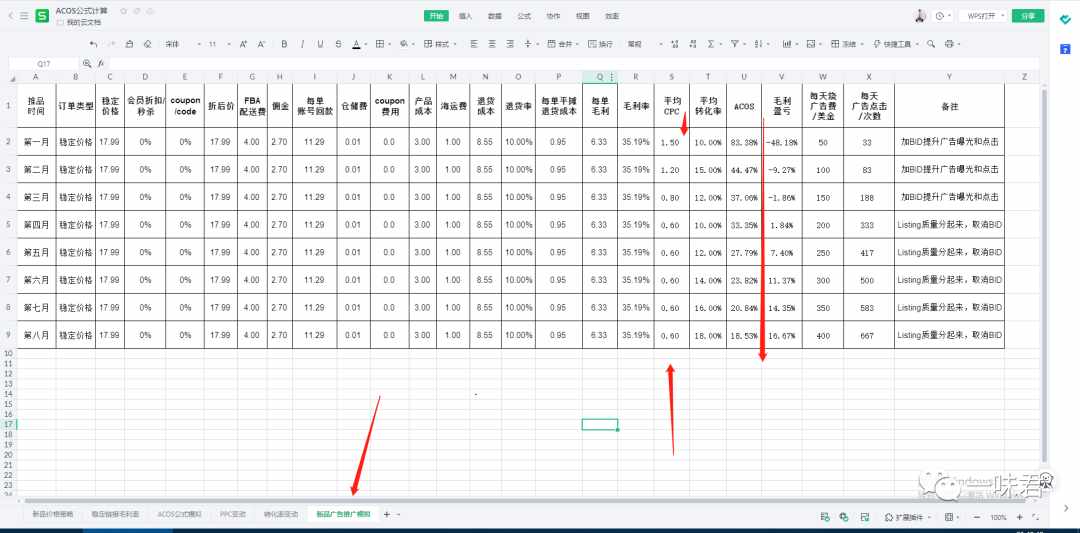Click the version history clock icon
This screenshot has width=1080, height=533.
(940, 15)
